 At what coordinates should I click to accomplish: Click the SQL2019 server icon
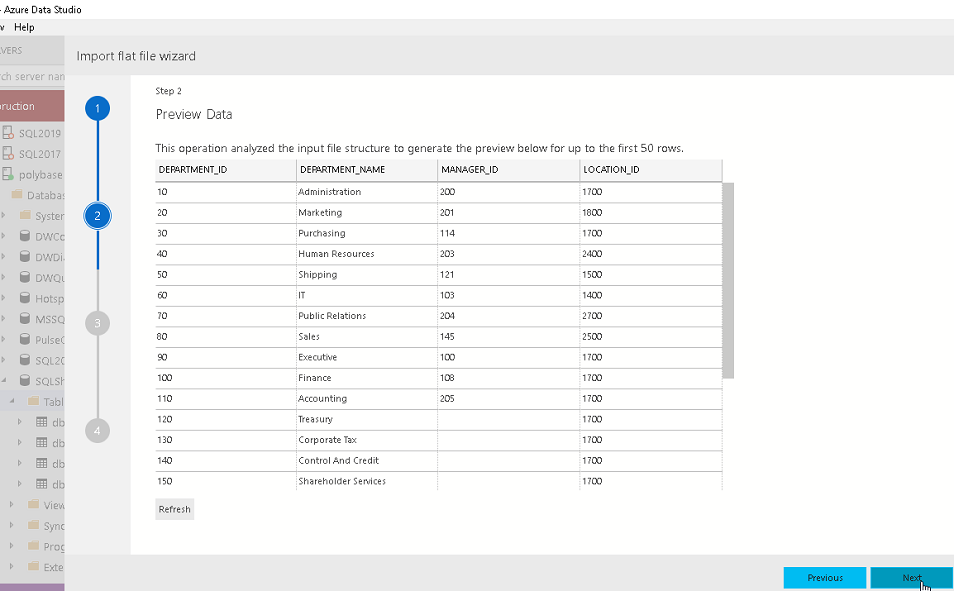point(8,133)
